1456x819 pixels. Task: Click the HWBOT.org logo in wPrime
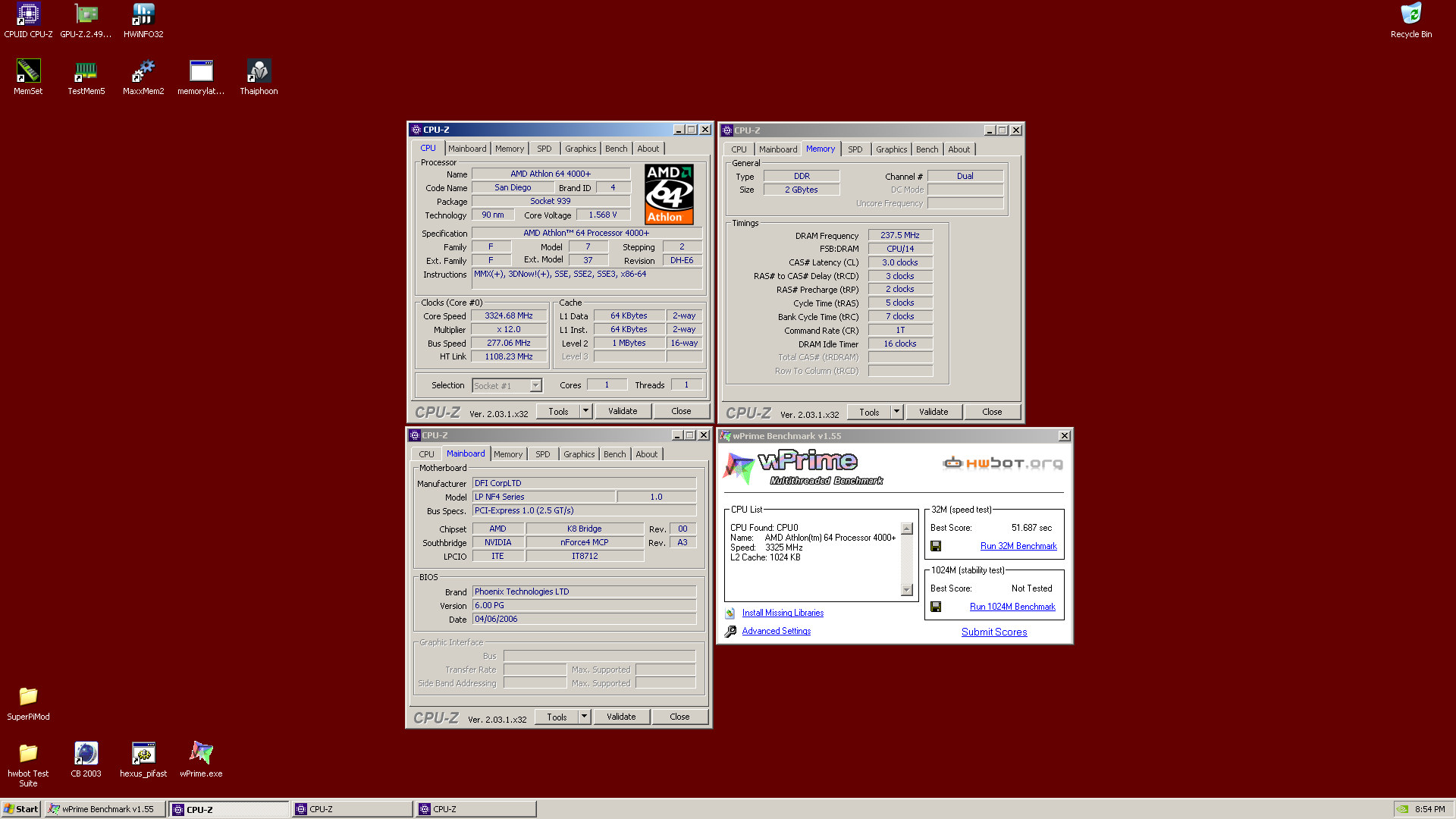(1003, 463)
